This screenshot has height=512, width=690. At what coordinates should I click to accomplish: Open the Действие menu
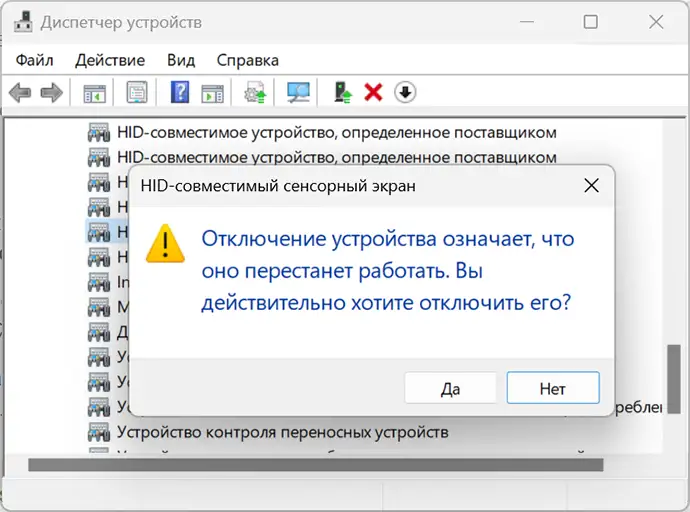pos(110,60)
